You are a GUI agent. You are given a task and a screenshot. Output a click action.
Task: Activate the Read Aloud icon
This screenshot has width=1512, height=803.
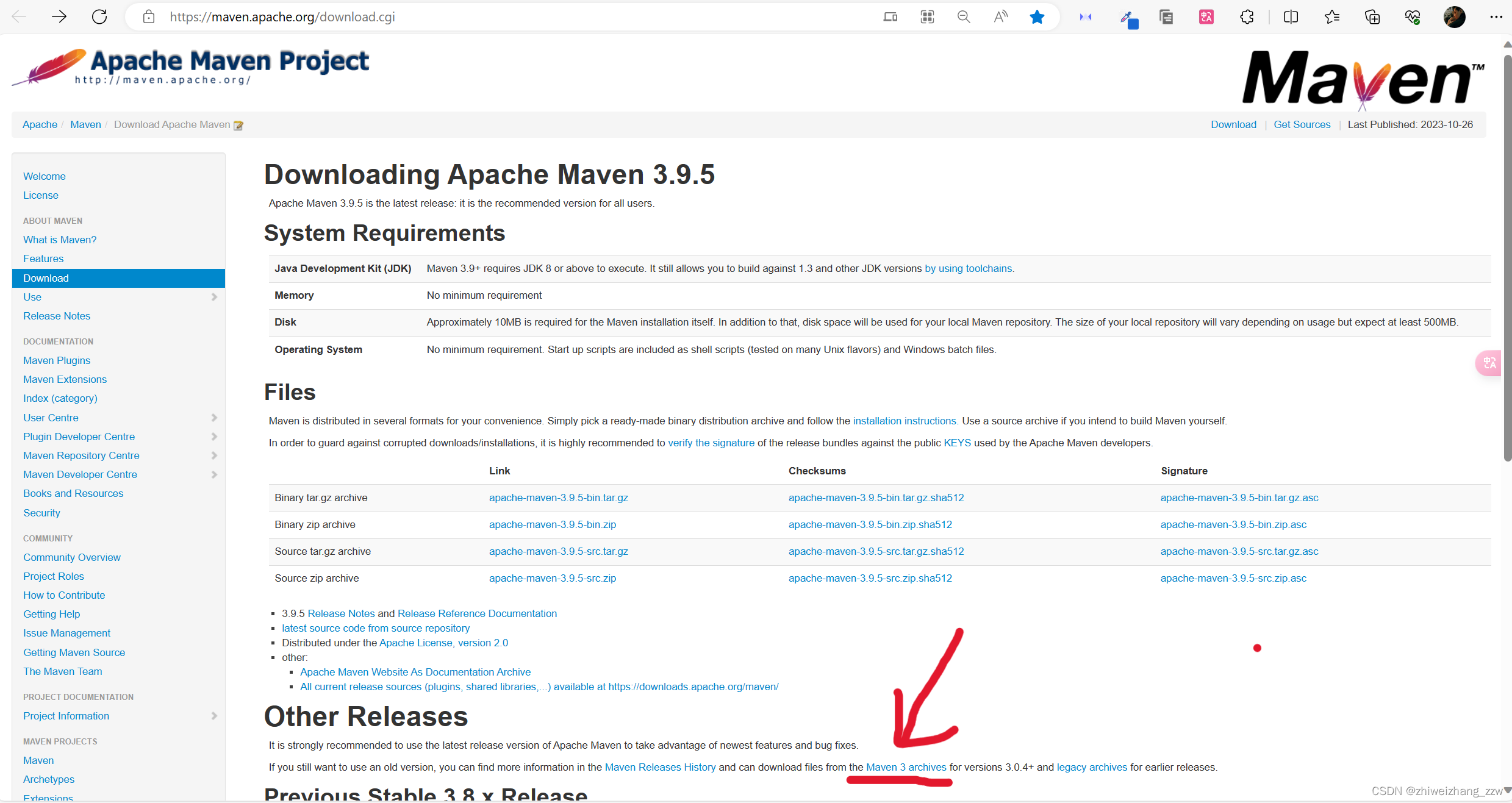pos(1000,16)
